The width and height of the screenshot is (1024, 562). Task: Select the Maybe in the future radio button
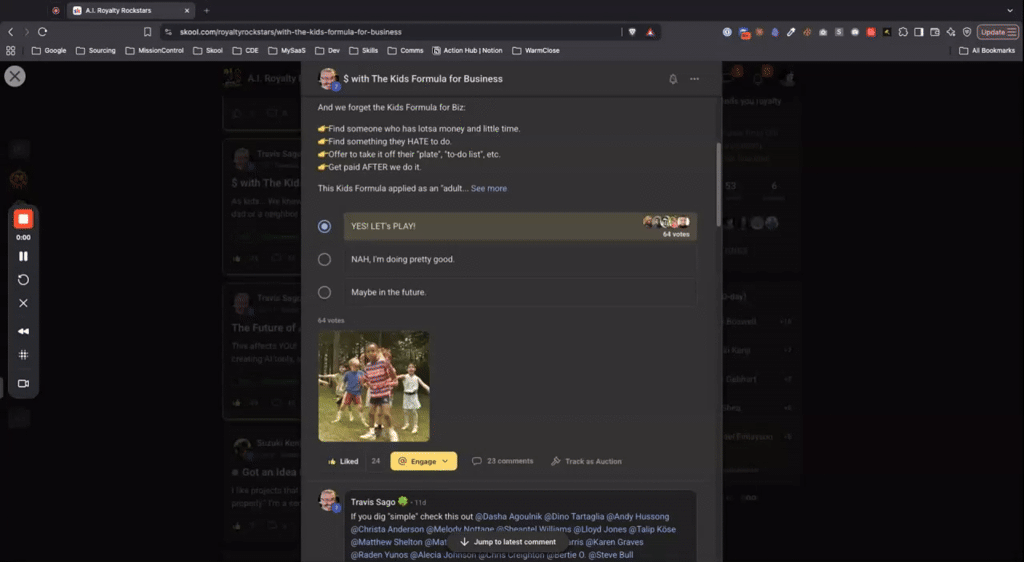325,293
